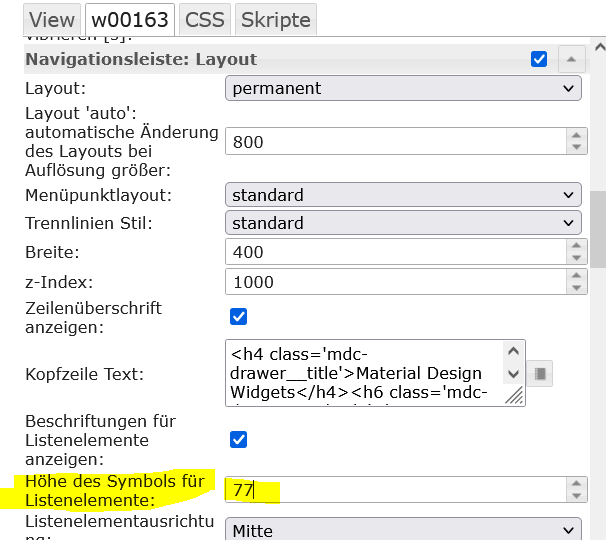The image size is (606, 540).
Task: Click the z-Index label
Action: 59,282
